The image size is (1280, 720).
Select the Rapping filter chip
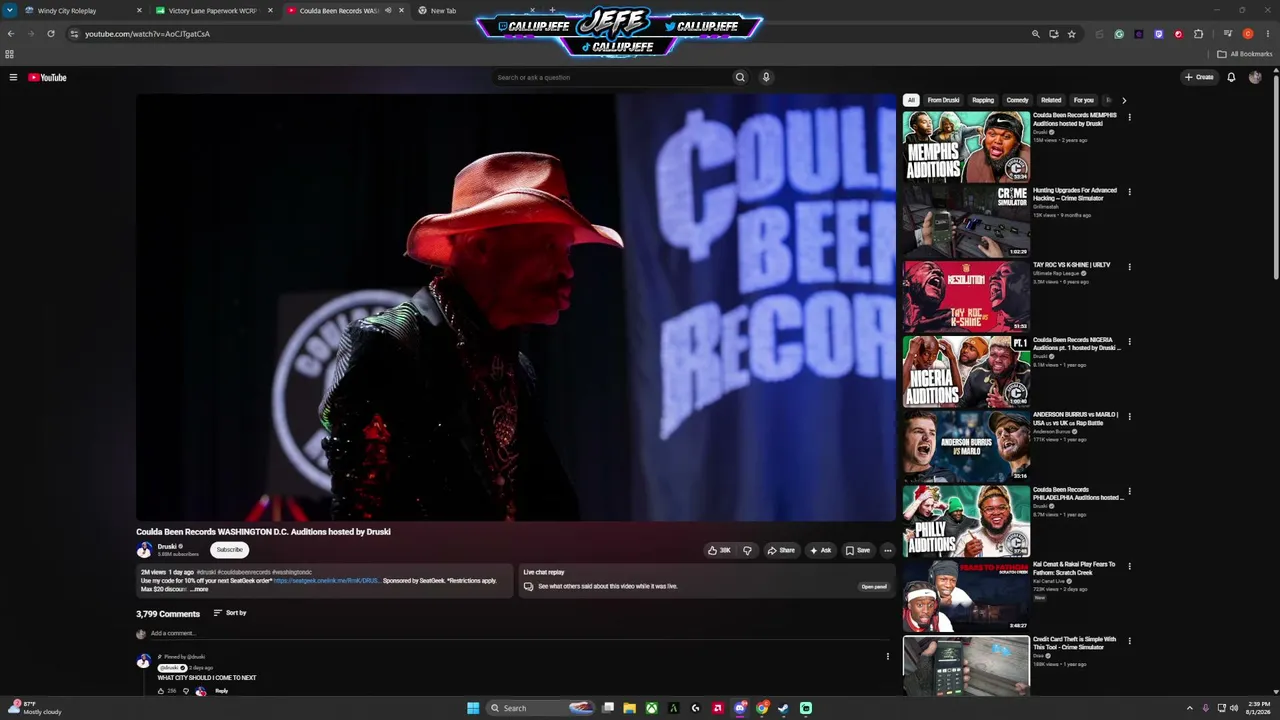[x=983, y=100]
